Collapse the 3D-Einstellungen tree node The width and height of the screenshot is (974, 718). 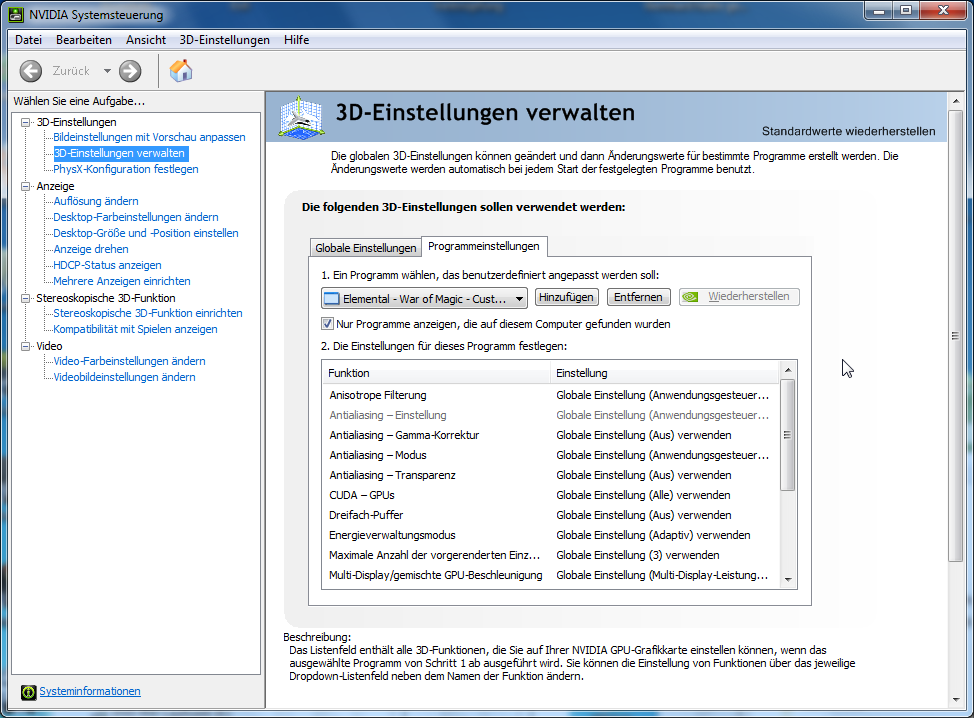coord(26,122)
